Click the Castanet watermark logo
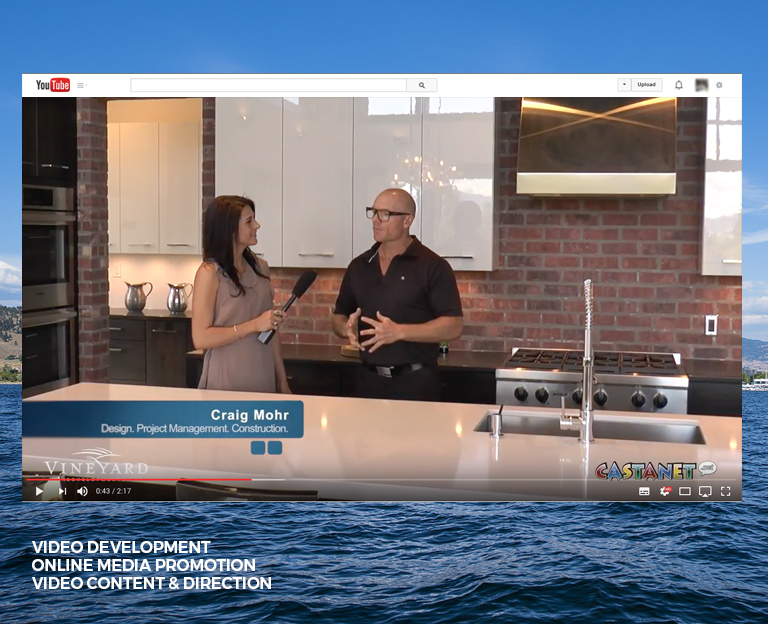The image size is (768, 624). (x=656, y=470)
